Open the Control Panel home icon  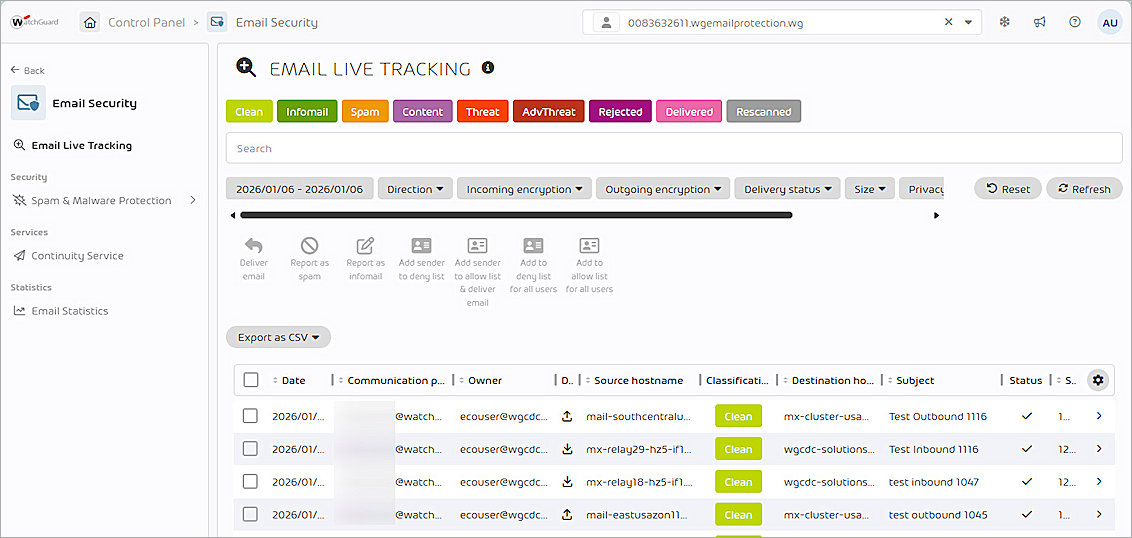[x=90, y=22]
